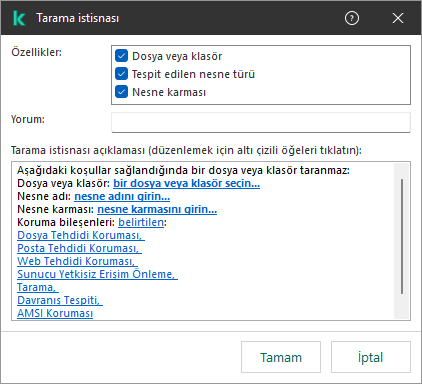
Task: Open the 'bir dosya veya klasör seçin...' link
Action: (x=186, y=183)
